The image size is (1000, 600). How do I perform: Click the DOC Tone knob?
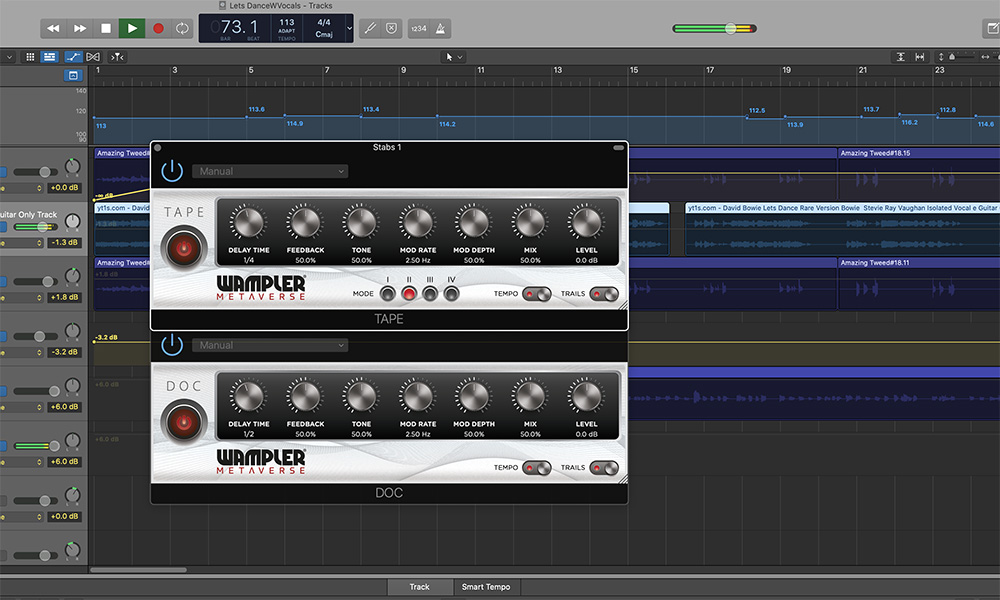(361, 397)
